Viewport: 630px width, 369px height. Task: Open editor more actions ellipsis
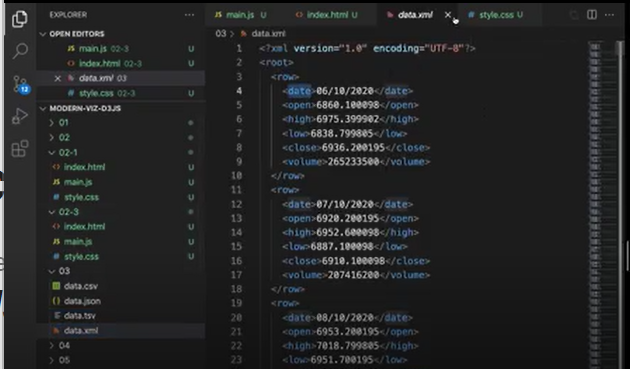pos(609,15)
